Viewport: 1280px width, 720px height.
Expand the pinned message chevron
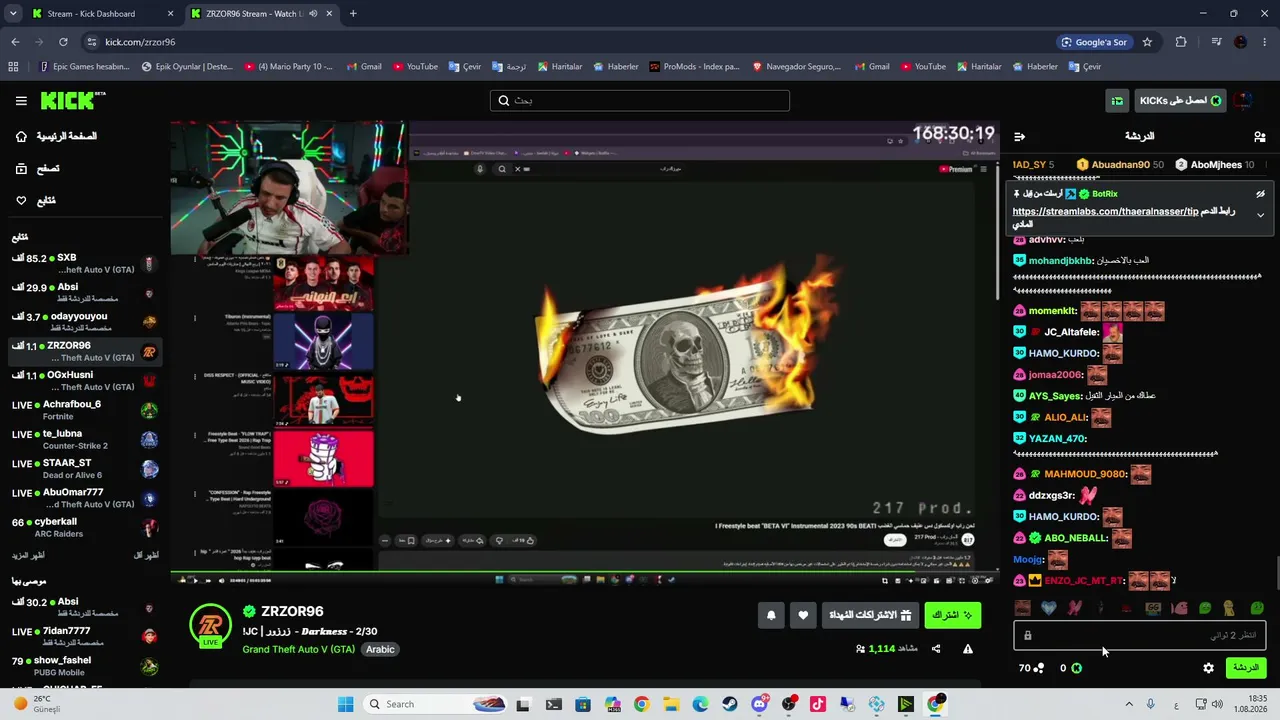(x=1260, y=215)
